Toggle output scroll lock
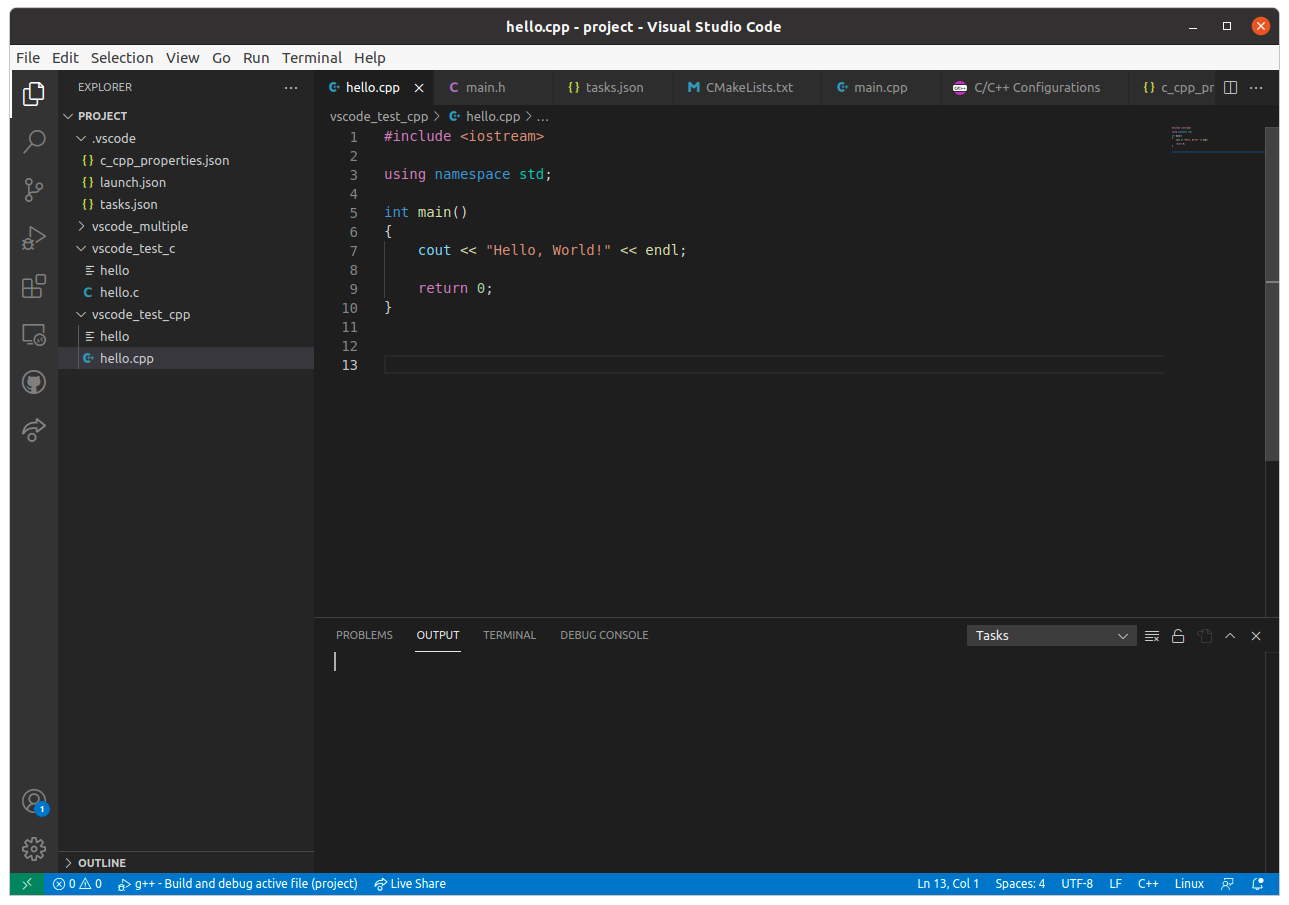The width and height of the screenshot is (1289, 905). pos(1178,636)
